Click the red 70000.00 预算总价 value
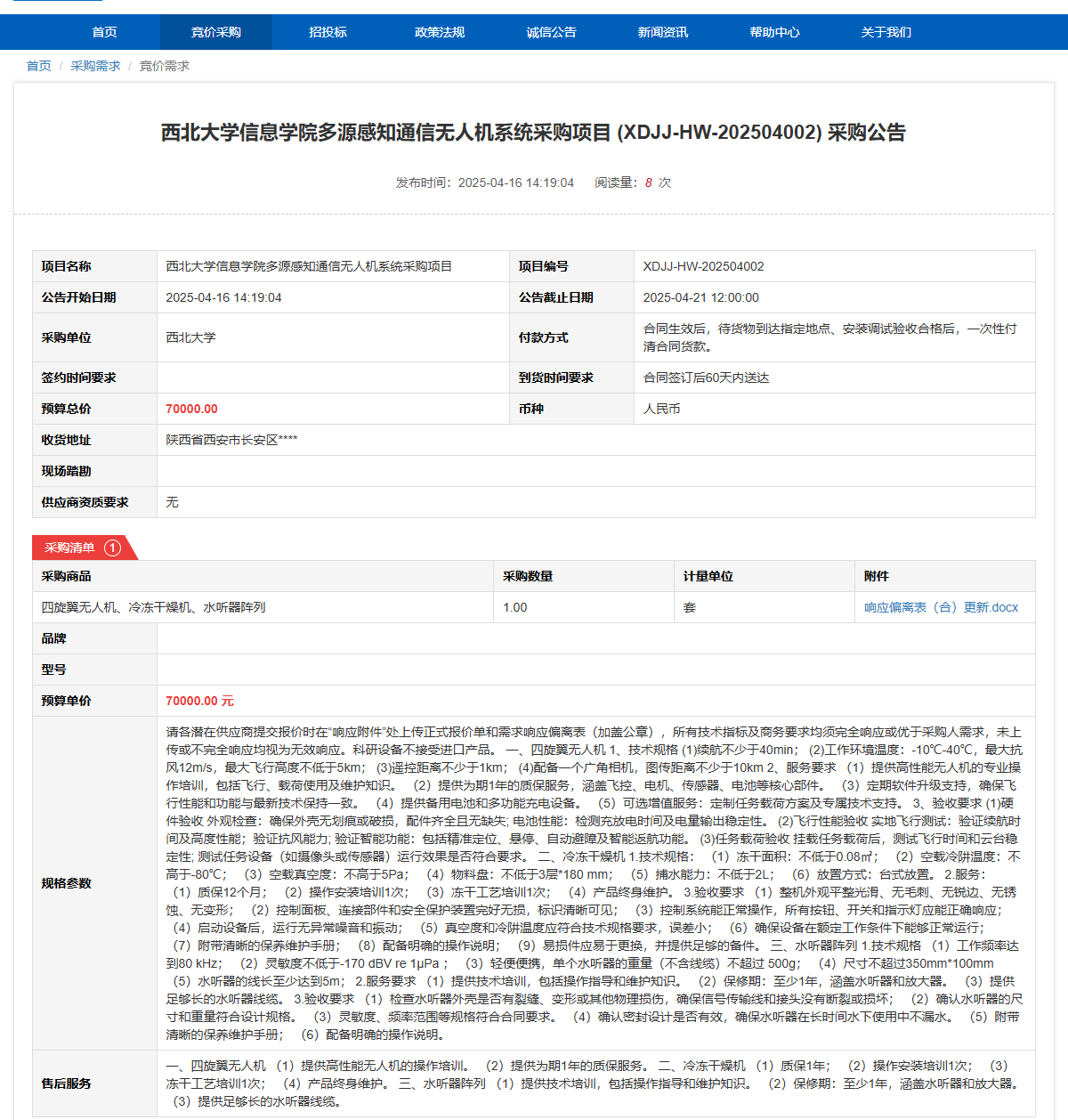Screen dimensions: 1068x1120 (191, 409)
